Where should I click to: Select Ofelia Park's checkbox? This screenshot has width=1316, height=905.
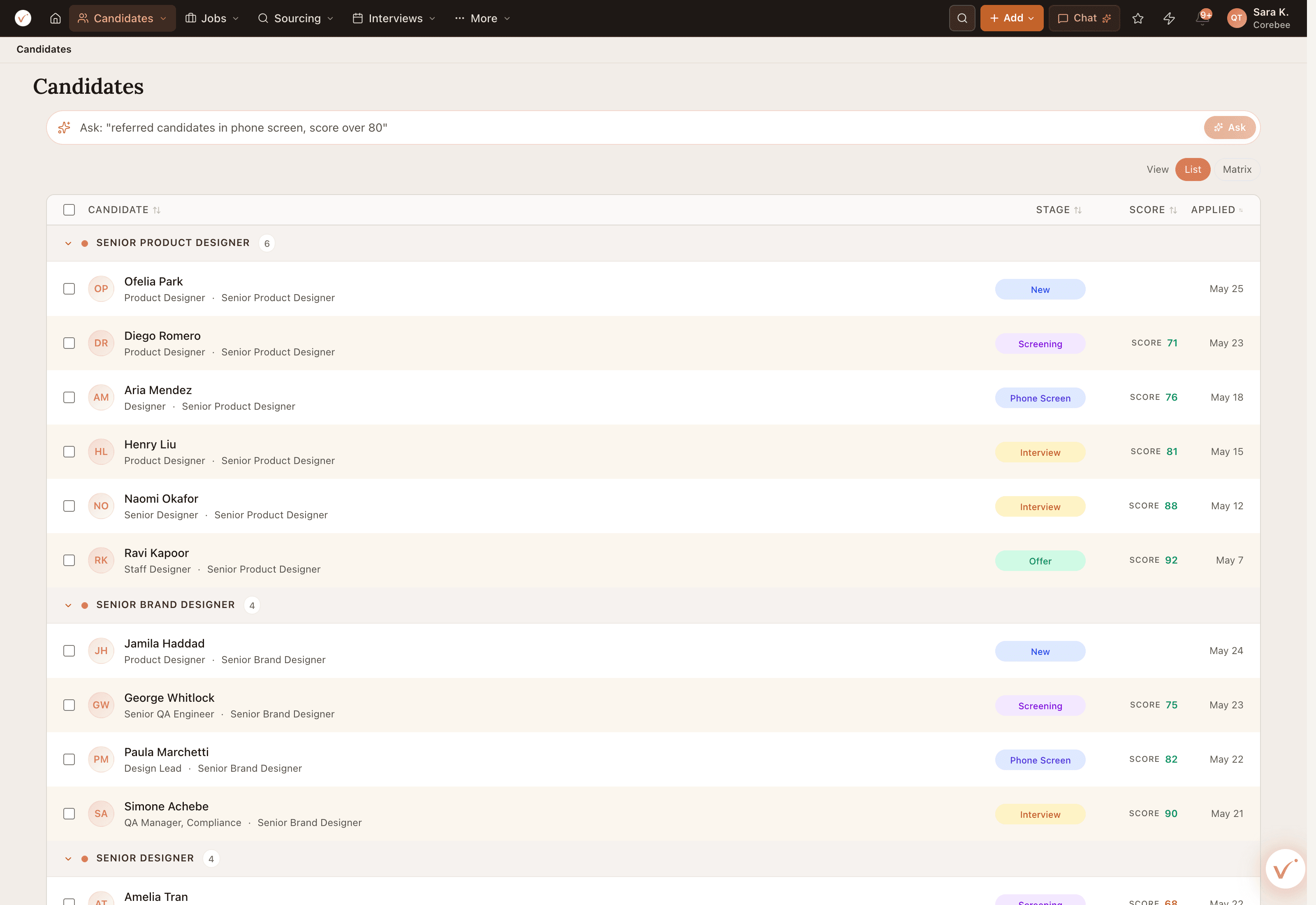click(69, 289)
